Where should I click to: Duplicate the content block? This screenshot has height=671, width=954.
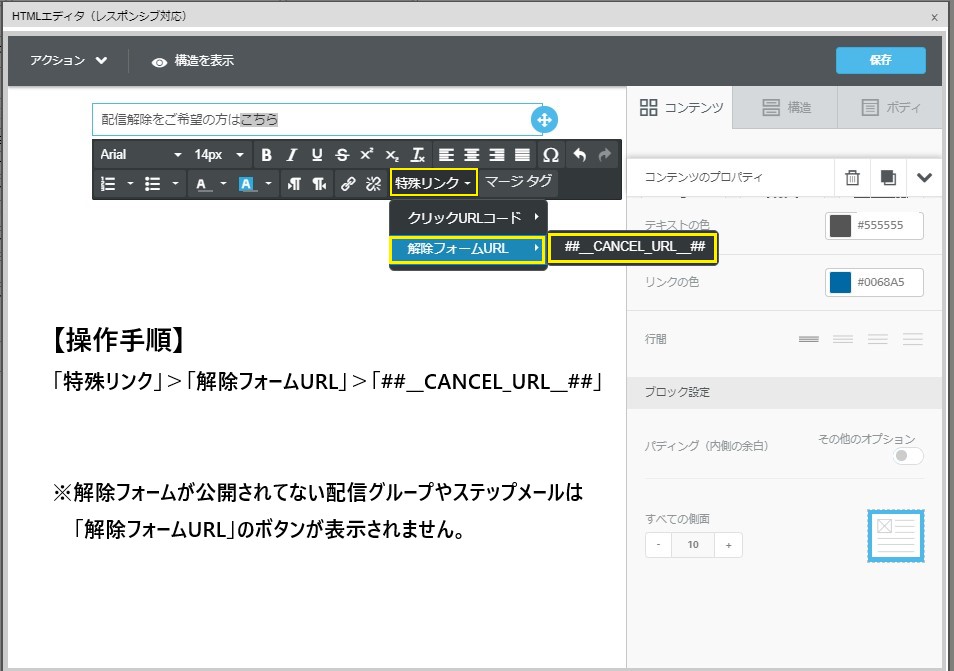pyautogui.click(x=888, y=178)
